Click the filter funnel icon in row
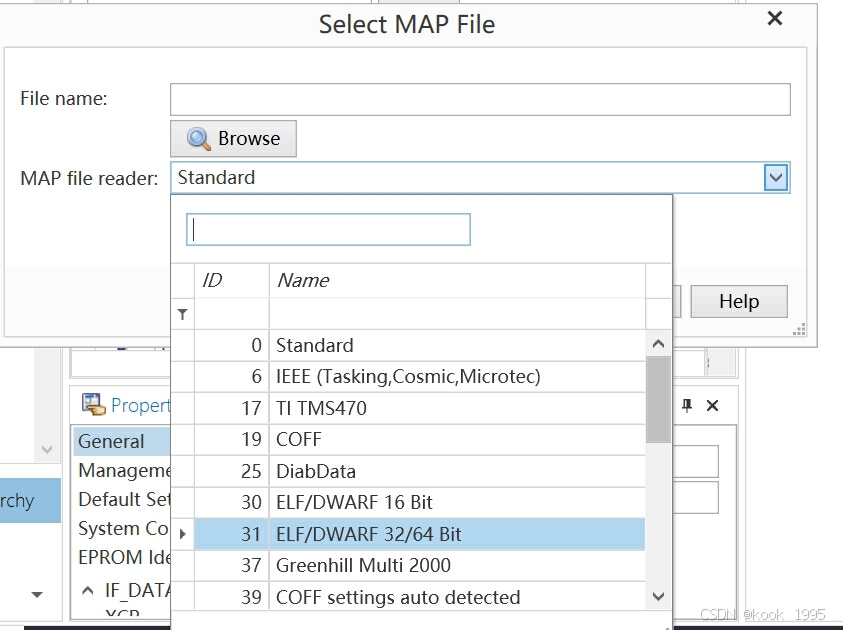The width and height of the screenshot is (843, 630). point(183,314)
